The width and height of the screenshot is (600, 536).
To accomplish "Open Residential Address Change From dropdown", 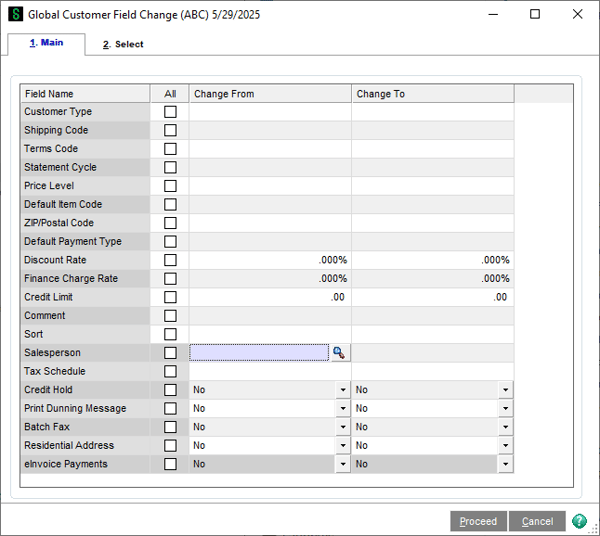I will pyautogui.click(x=343, y=446).
